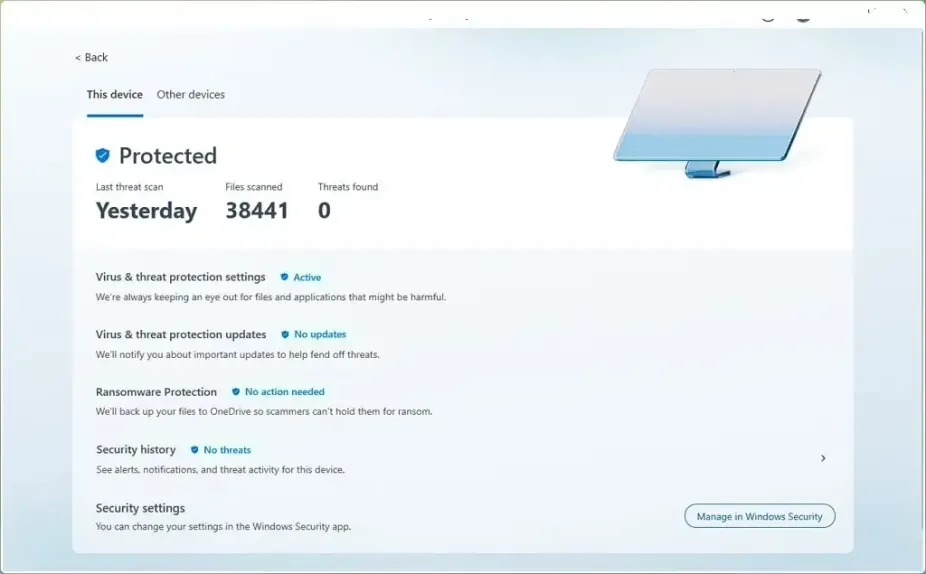Click the desktop monitor illustration
Image resolution: width=926 pixels, height=574 pixels.
716,122
